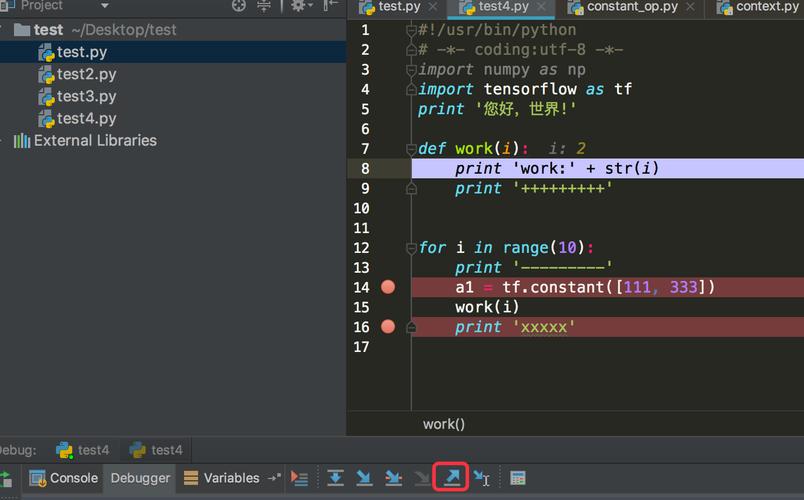804x500 pixels.
Task: Click the fold end marker at line 2
Action: tap(411, 50)
